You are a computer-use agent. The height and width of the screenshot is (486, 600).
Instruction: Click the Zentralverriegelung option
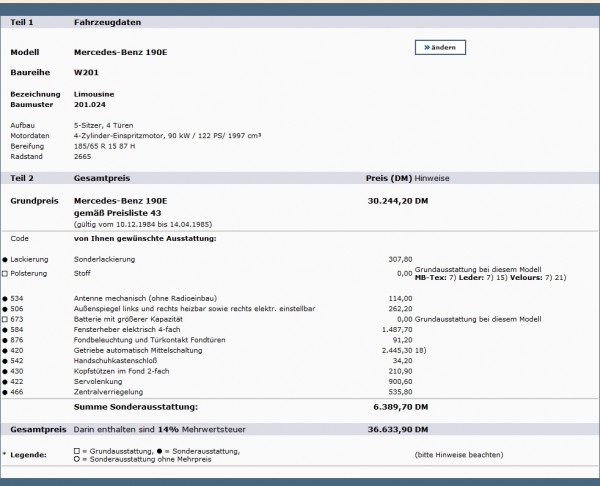coord(108,391)
